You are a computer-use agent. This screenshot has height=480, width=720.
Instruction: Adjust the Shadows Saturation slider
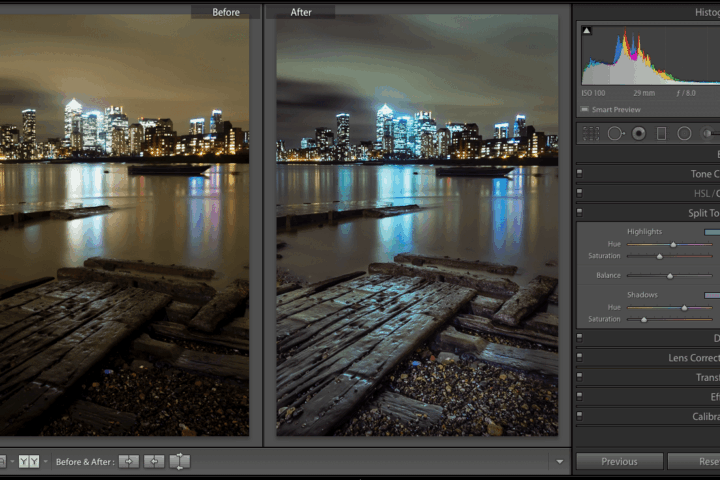[x=644, y=319]
